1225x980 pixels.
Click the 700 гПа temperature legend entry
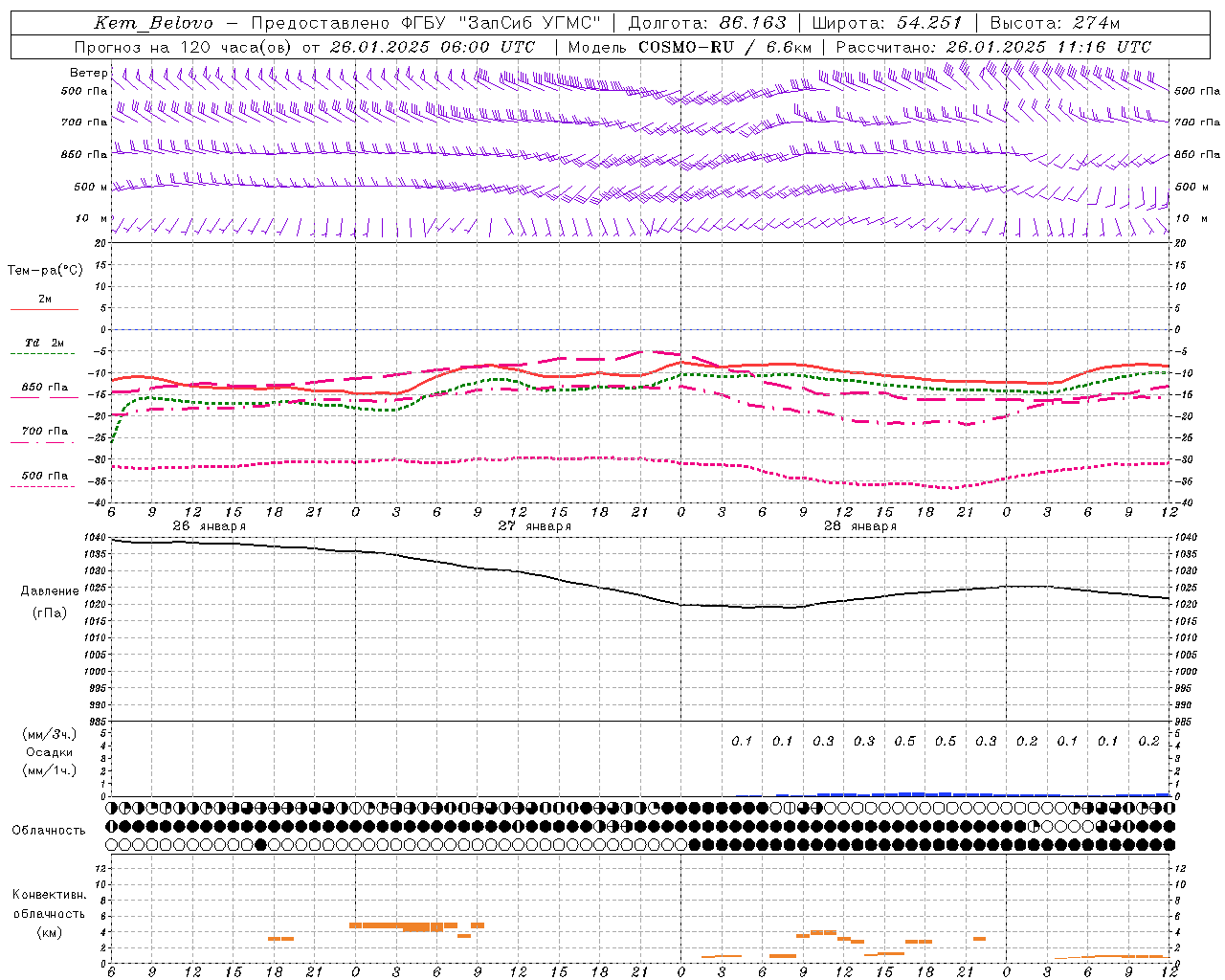click(x=45, y=432)
